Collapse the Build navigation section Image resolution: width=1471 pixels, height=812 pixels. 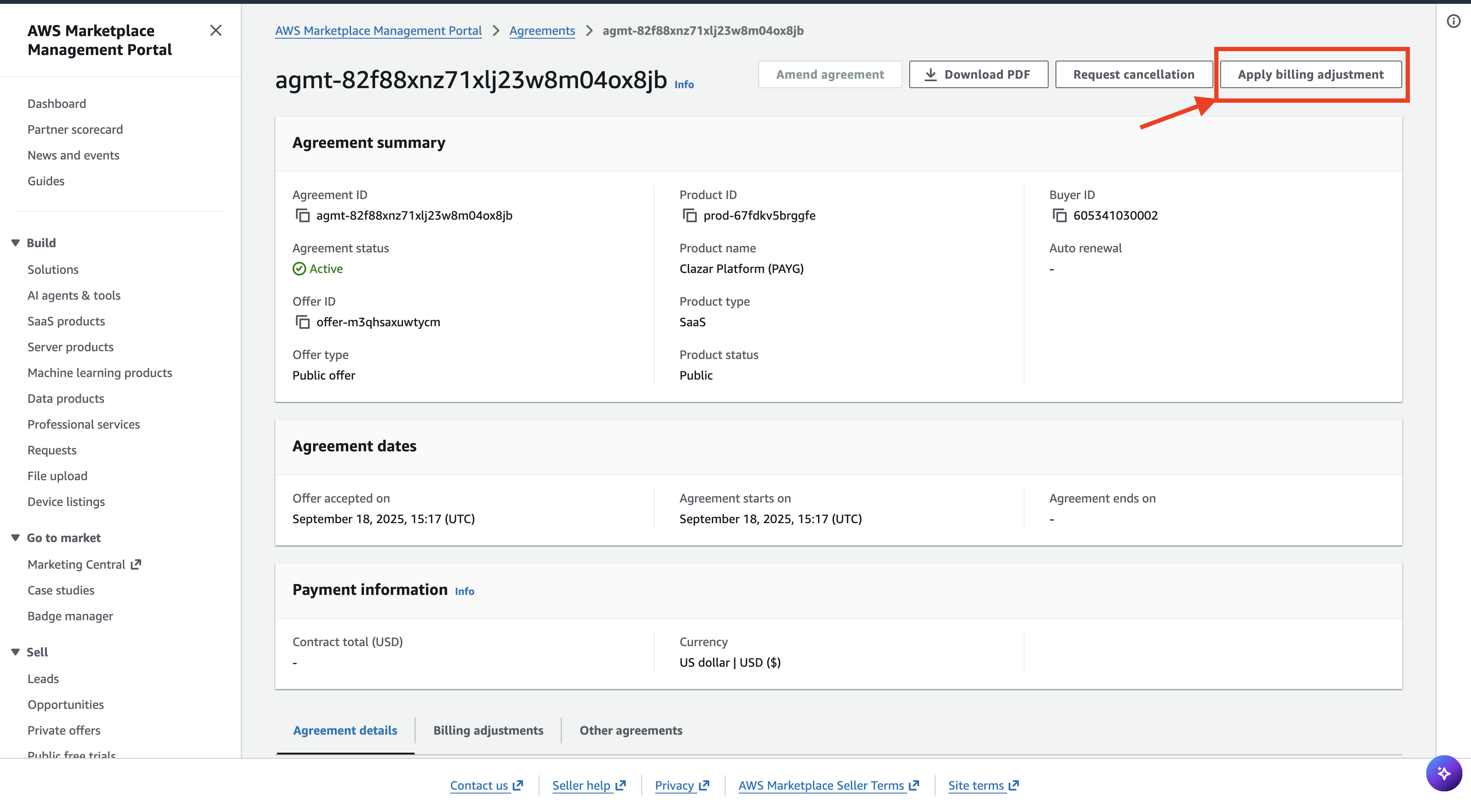pyautogui.click(x=15, y=243)
